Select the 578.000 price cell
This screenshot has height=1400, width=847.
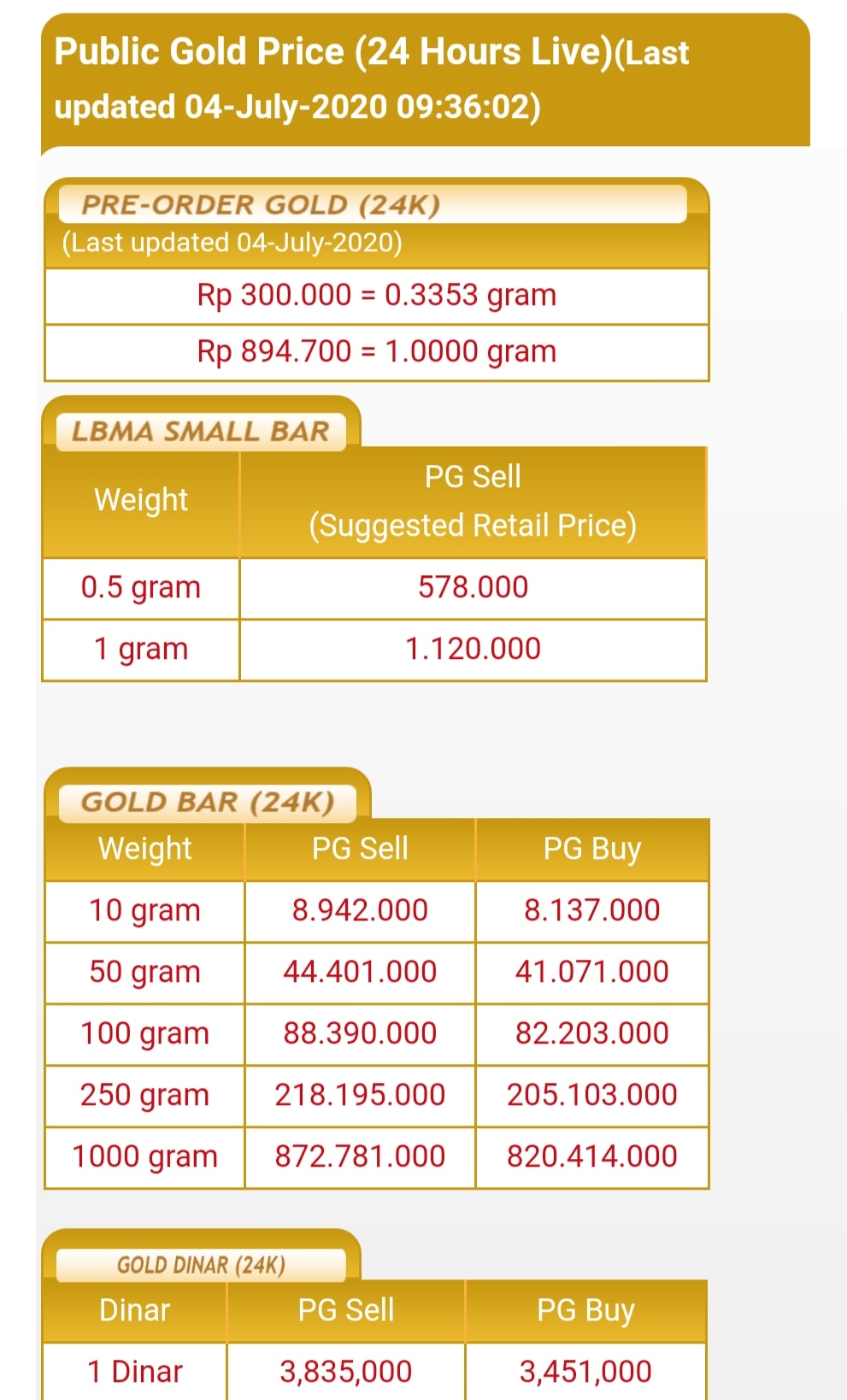coord(473,588)
